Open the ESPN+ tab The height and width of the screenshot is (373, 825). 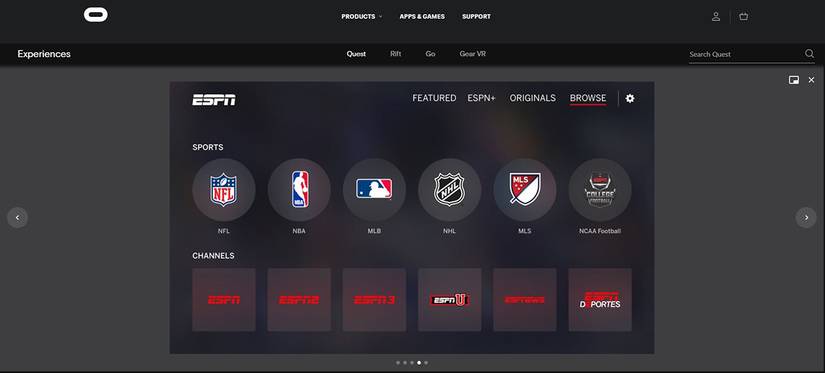(x=481, y=98)
